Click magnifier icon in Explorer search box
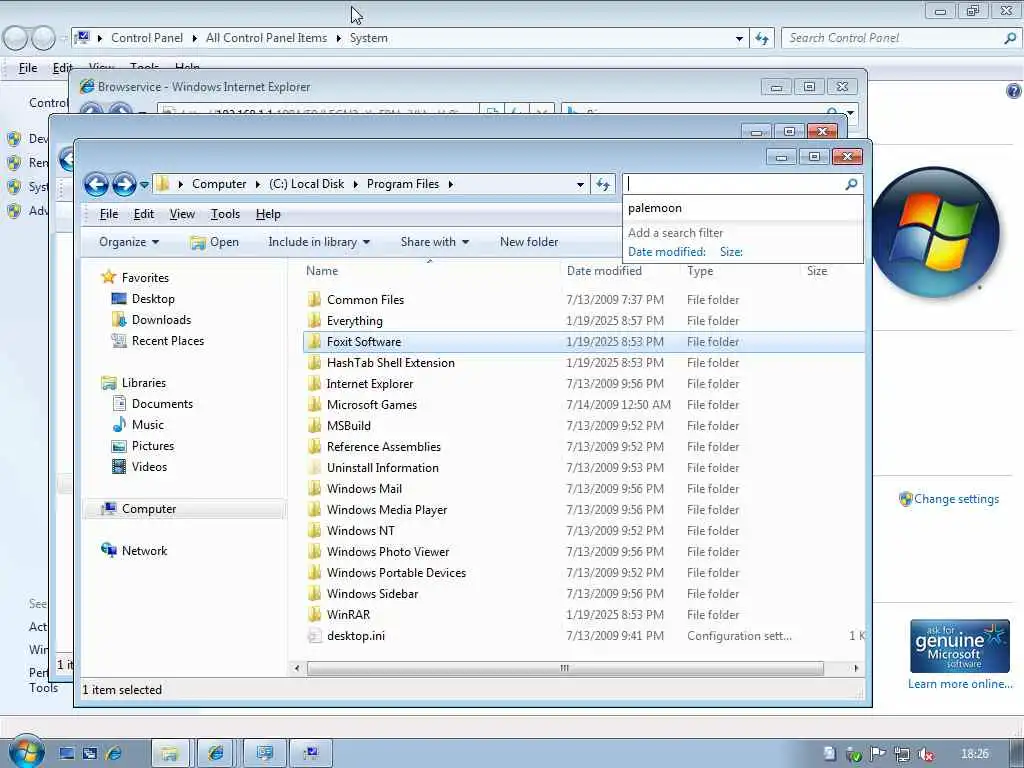Screen dimensions: 1024x768 (x=851, y=185)
